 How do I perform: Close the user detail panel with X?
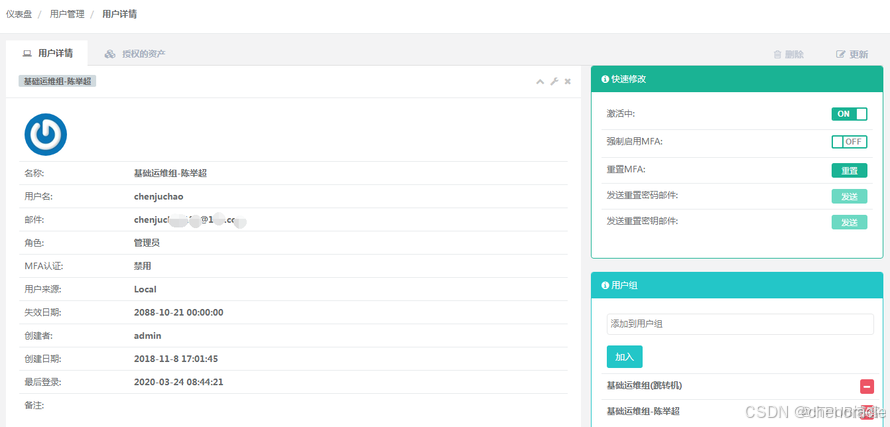[x=568, y=82]
